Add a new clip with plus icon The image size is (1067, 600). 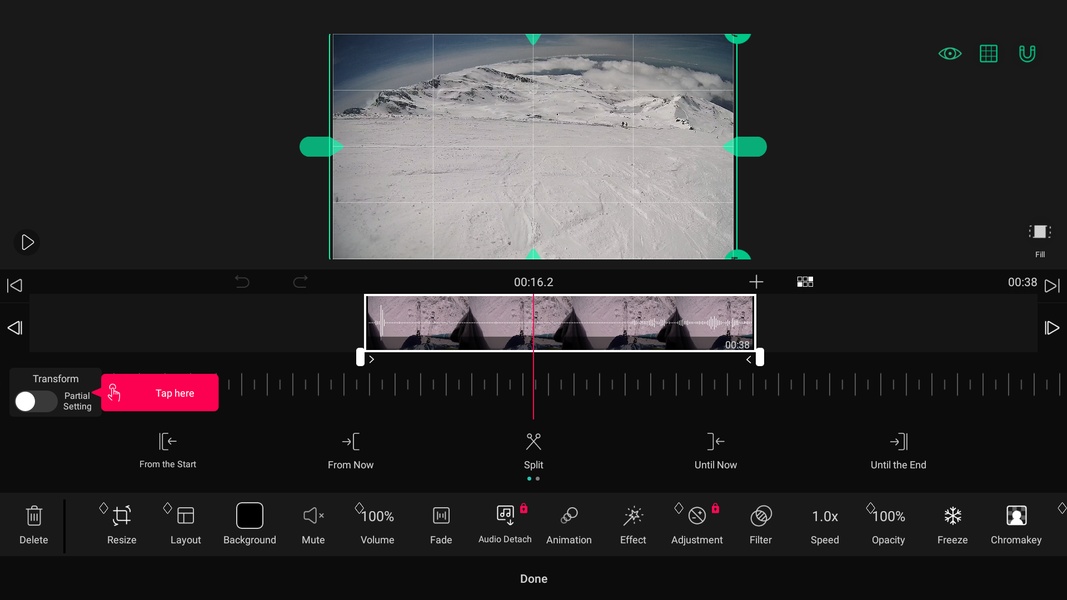click(x=756, y=282)
